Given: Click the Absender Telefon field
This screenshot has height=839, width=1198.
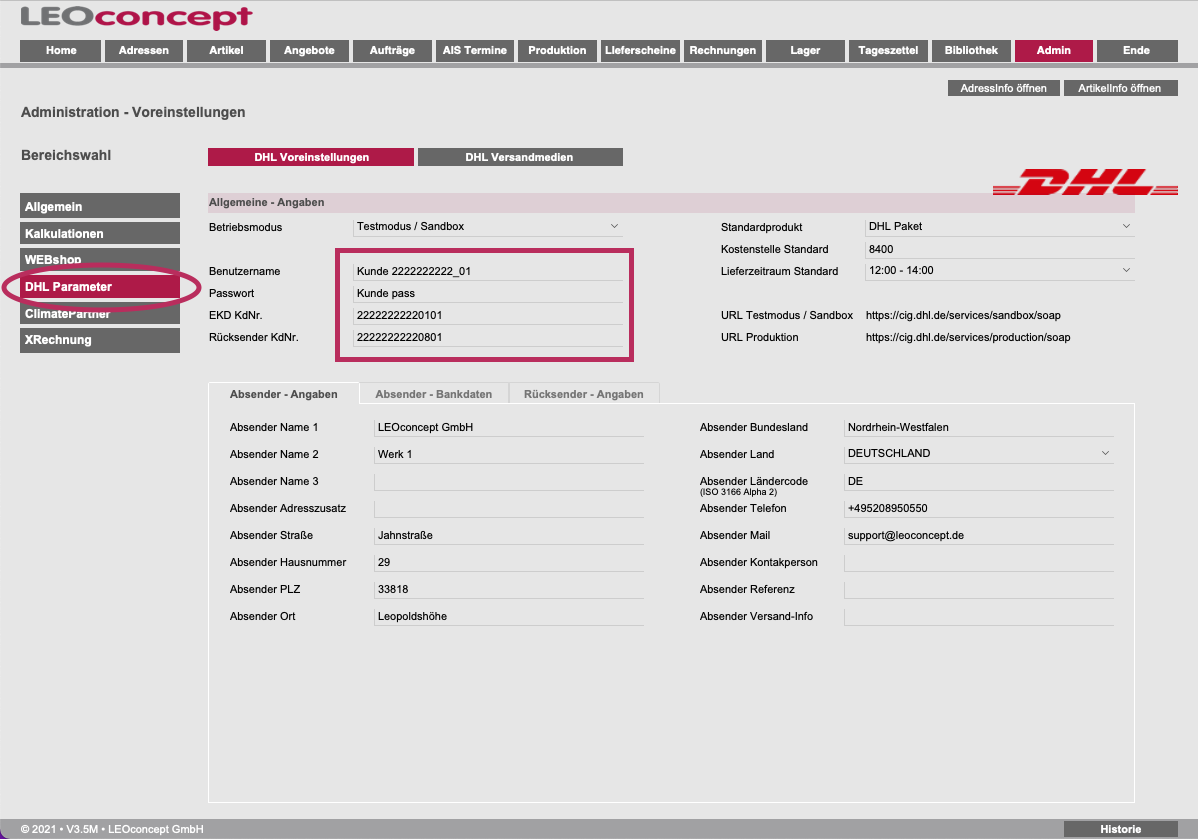Looking at the screenshot, I should [979, 508].
